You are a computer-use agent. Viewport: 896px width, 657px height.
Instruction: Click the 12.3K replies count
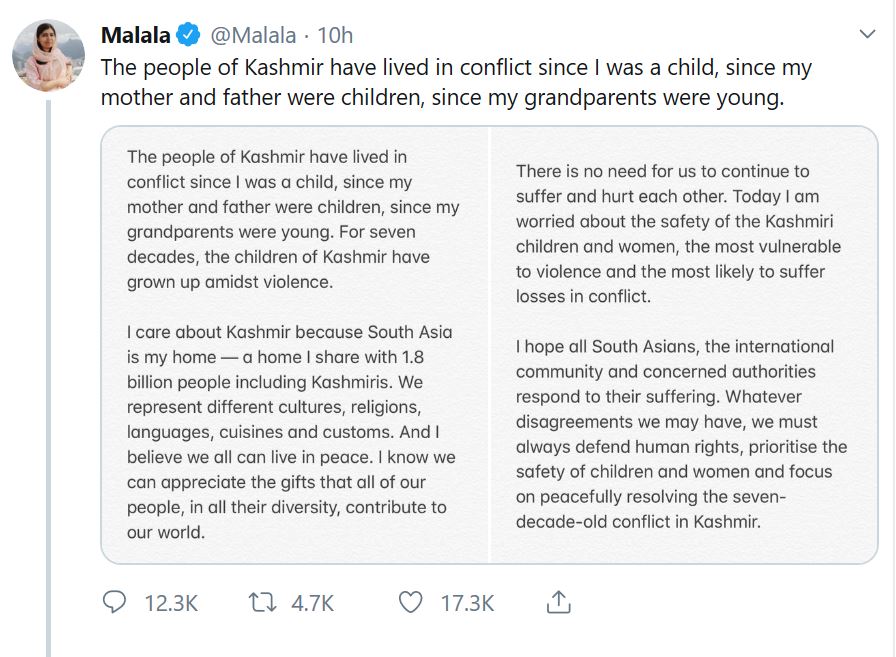click(171, 603)
